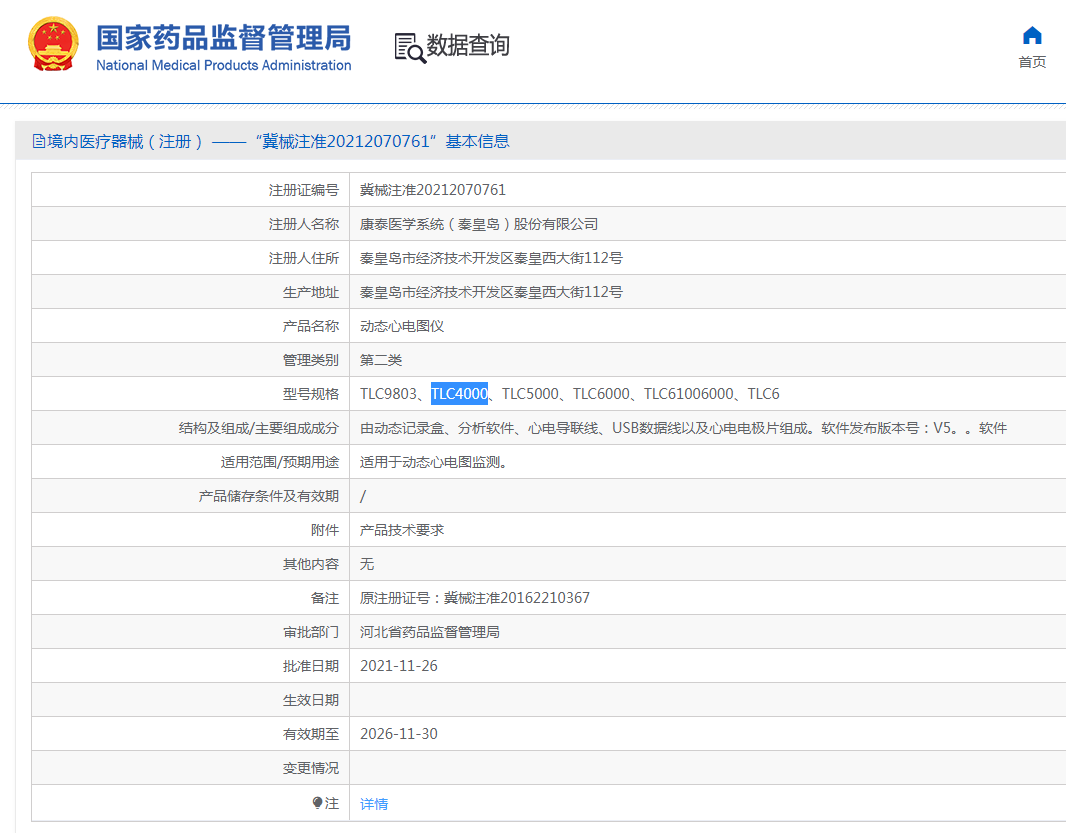1066x833 pixels.
Task: Click the document icon before 境内医疗器械
Action: pos(39,141)
